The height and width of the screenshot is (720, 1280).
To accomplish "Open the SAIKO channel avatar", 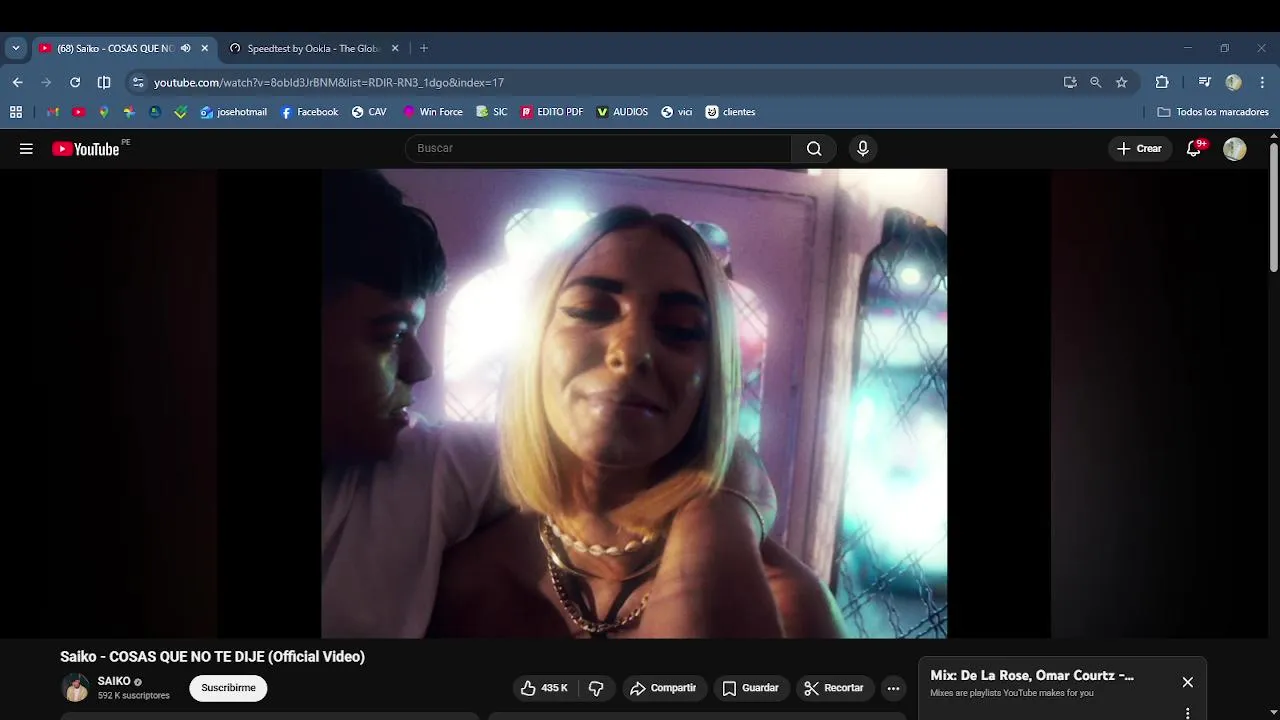I will (75, 688).
